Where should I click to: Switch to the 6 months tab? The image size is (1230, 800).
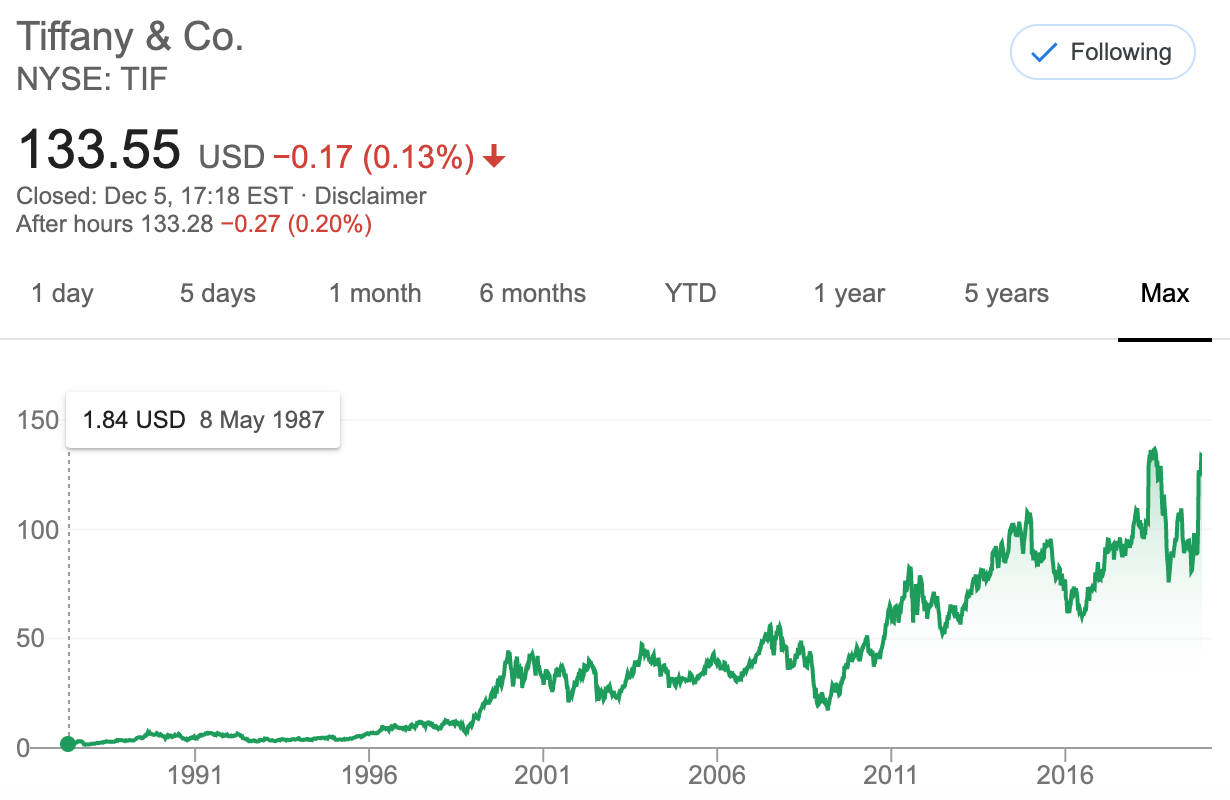(x=532, y=294)
